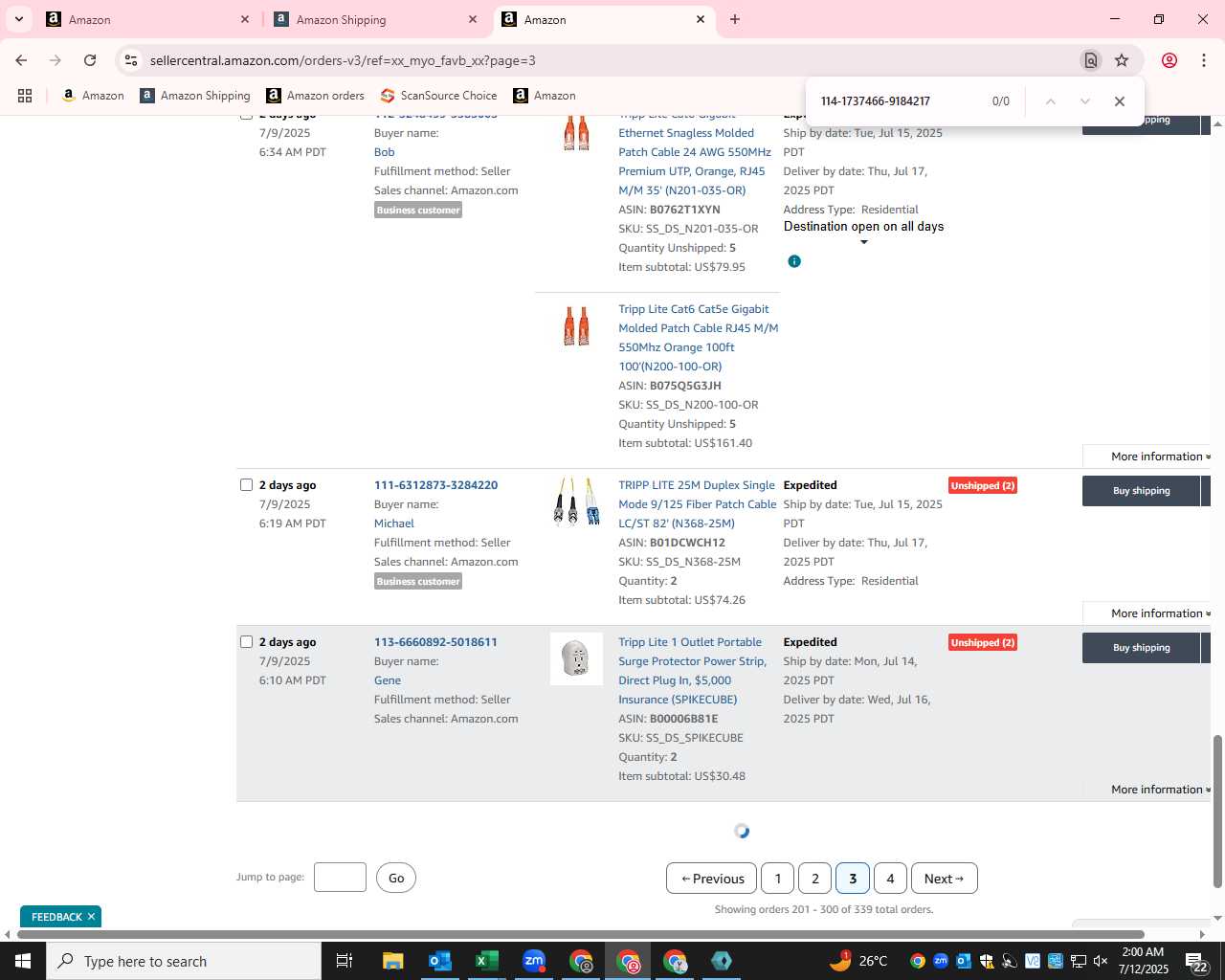Screen dimensions: 1225x980
Task: Click the volume muted tray icon
Action: [1101, 961]
